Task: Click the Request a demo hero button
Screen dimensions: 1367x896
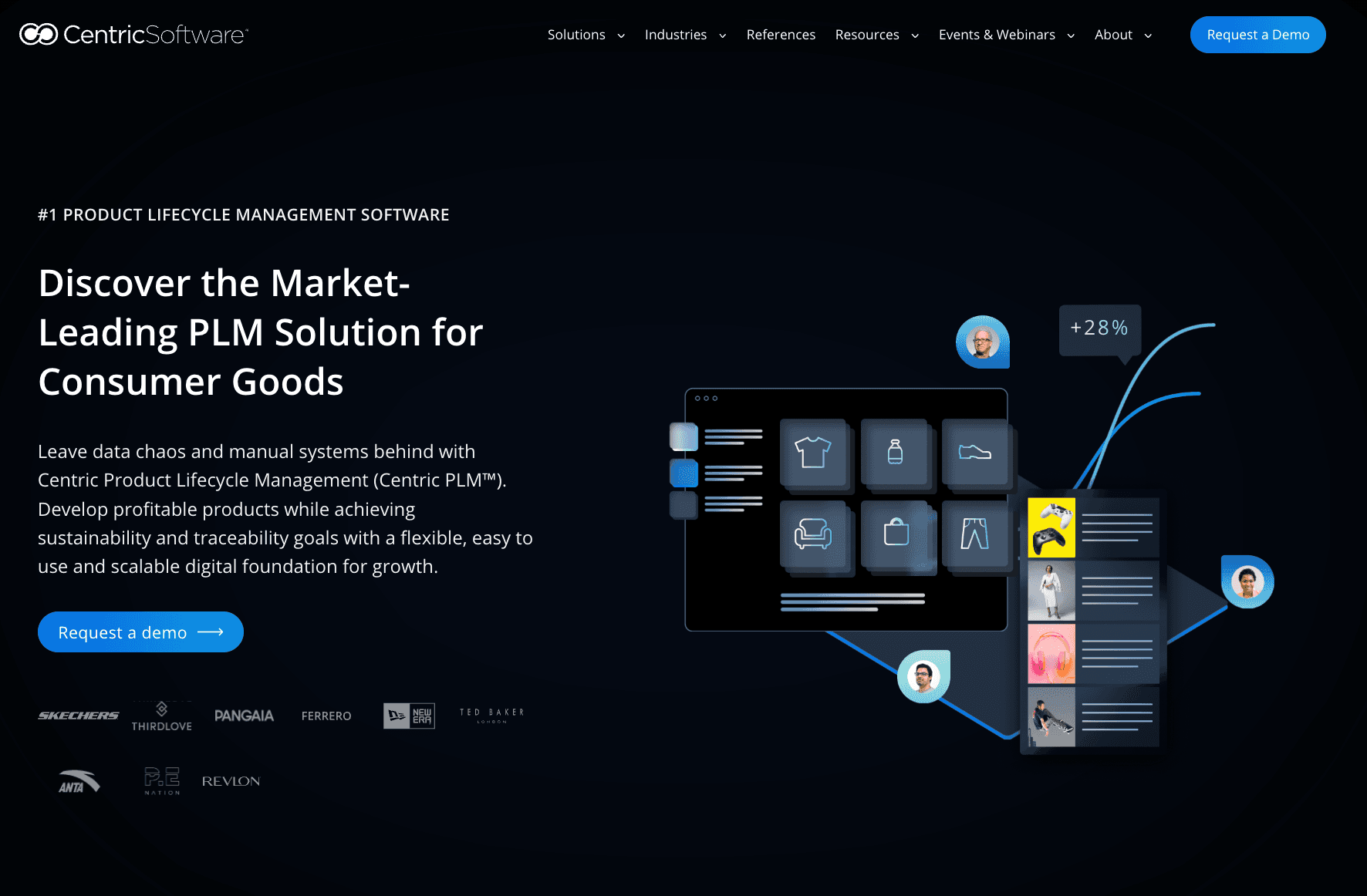Action: tap(140, 632)
